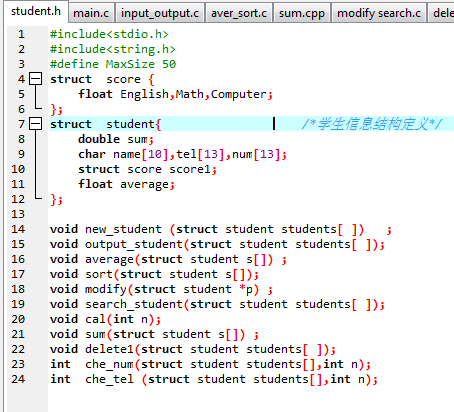Click num[13] in the char declaration

(256, 154)
